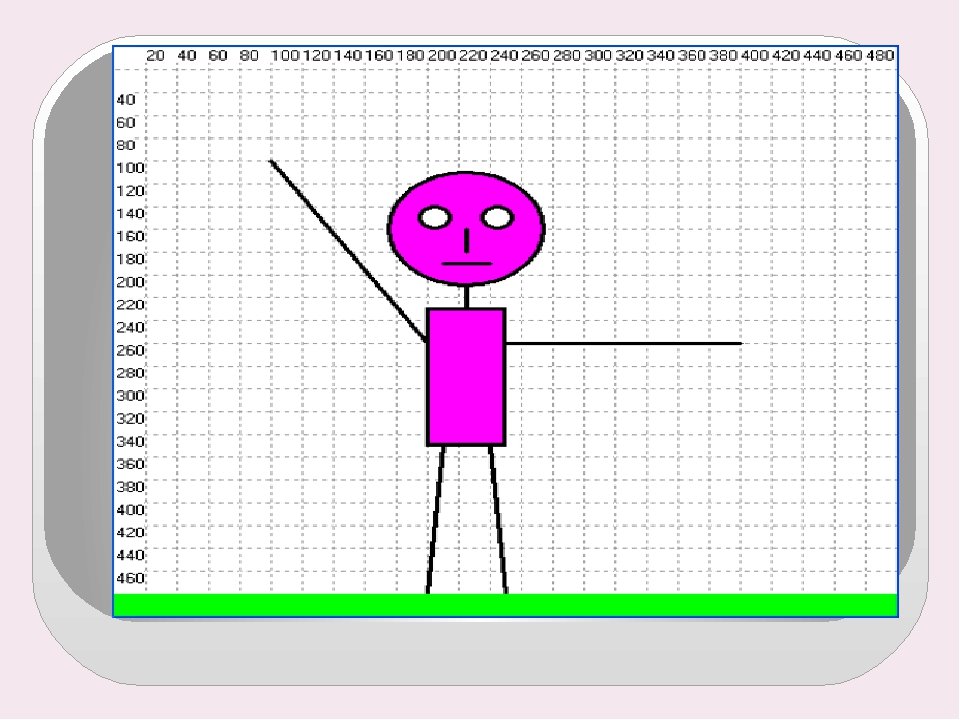
Task: Select the figure's right white eye
Action: (x=497, y=216)
